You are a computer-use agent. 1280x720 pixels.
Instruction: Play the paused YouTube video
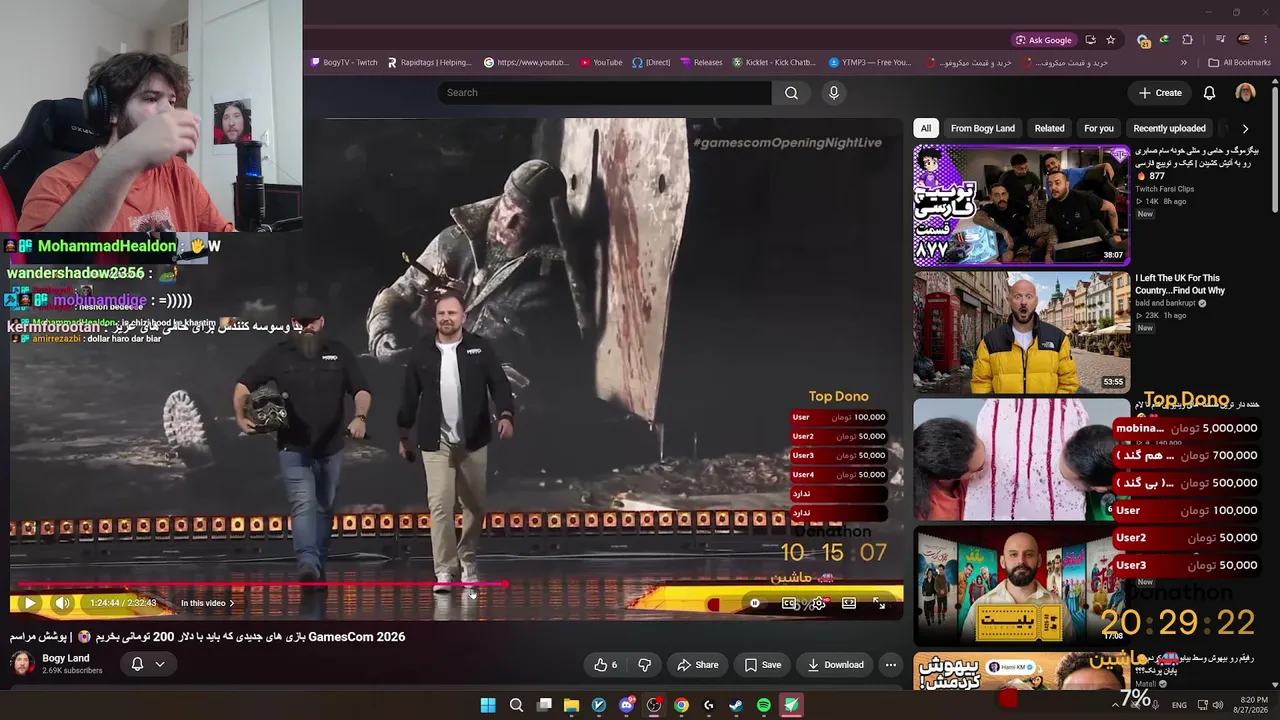[x=30, y=603]
